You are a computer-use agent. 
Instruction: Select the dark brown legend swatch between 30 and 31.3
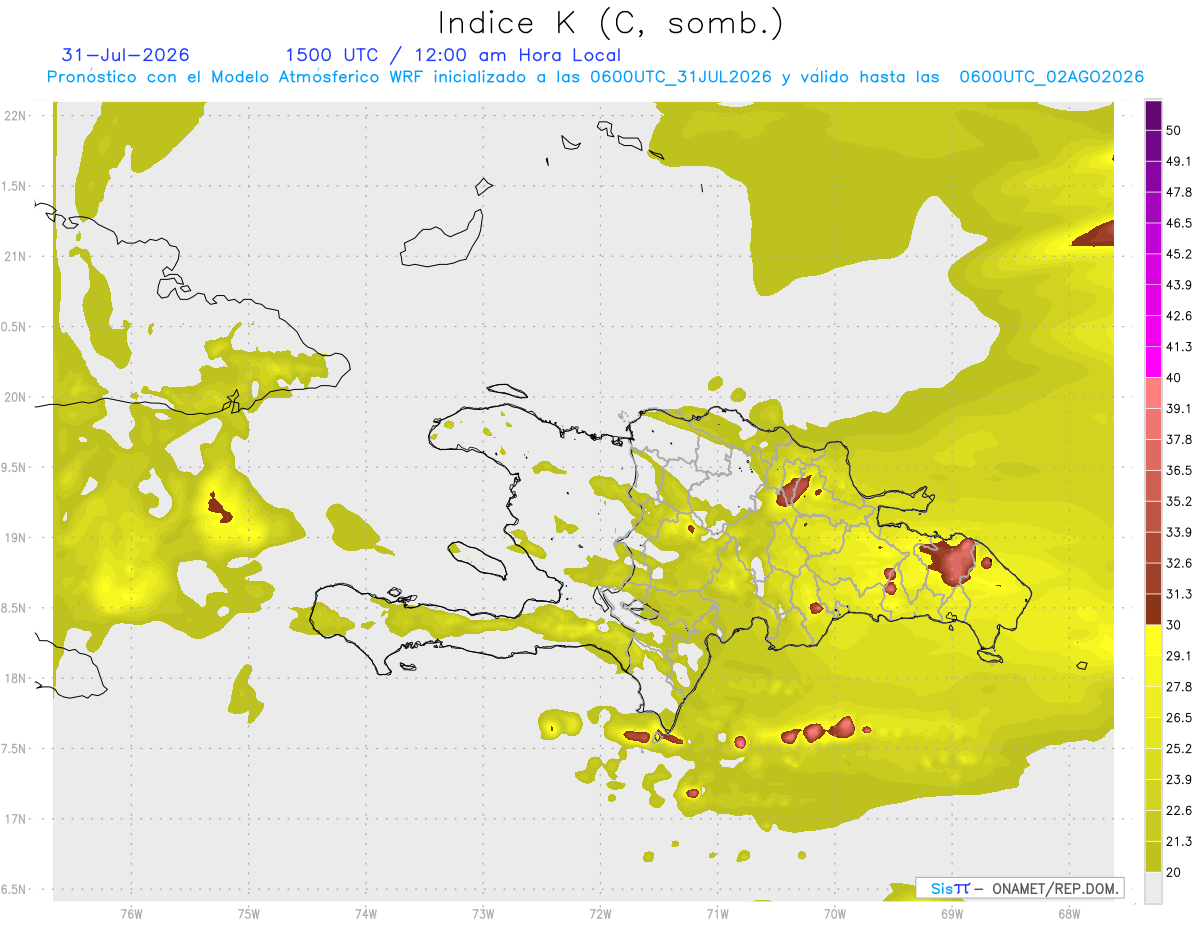[x=1154, y=609]
